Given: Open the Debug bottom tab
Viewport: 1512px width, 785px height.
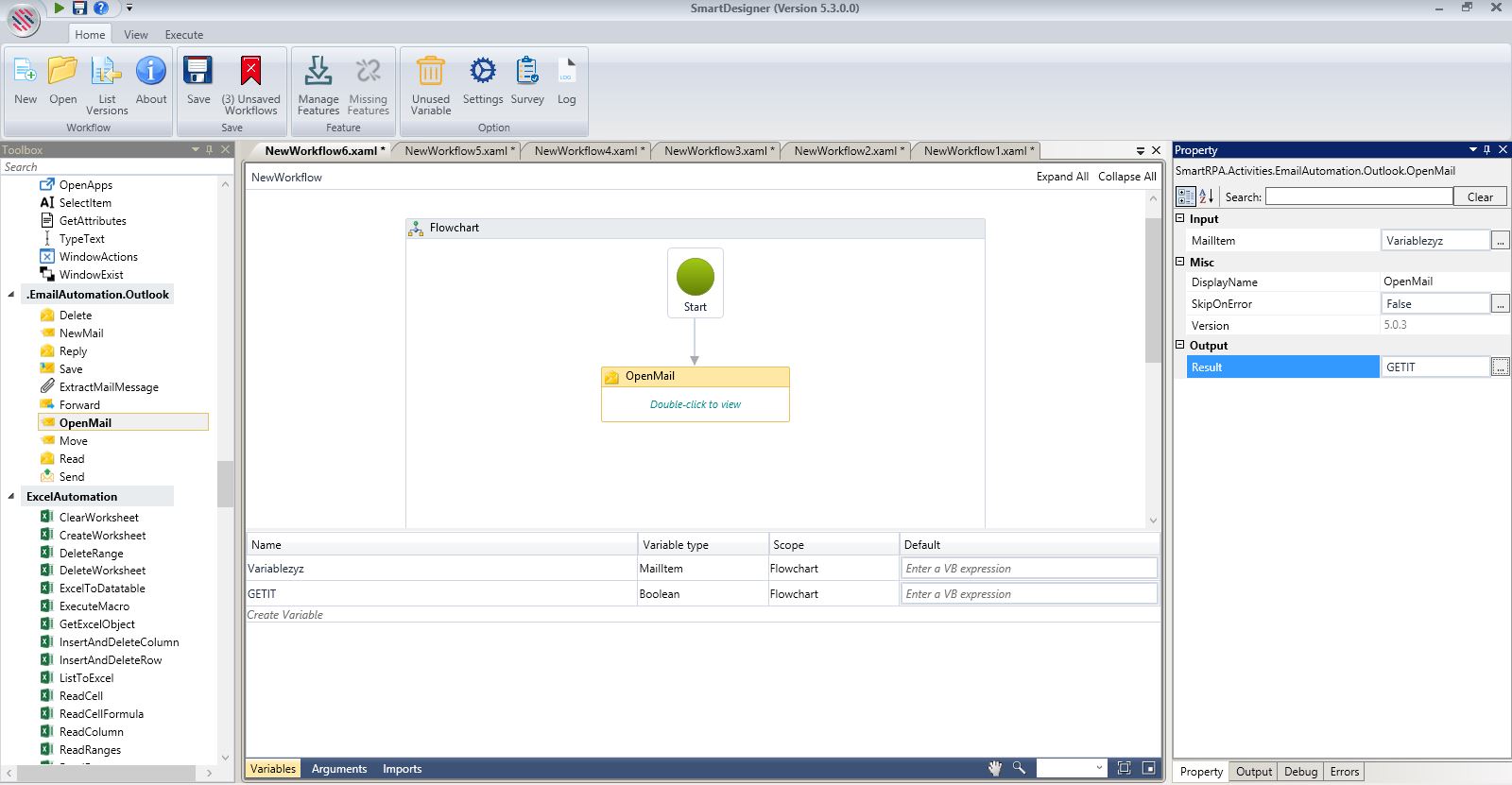Looking at the screenshot, I should [x=1300, y=772].
